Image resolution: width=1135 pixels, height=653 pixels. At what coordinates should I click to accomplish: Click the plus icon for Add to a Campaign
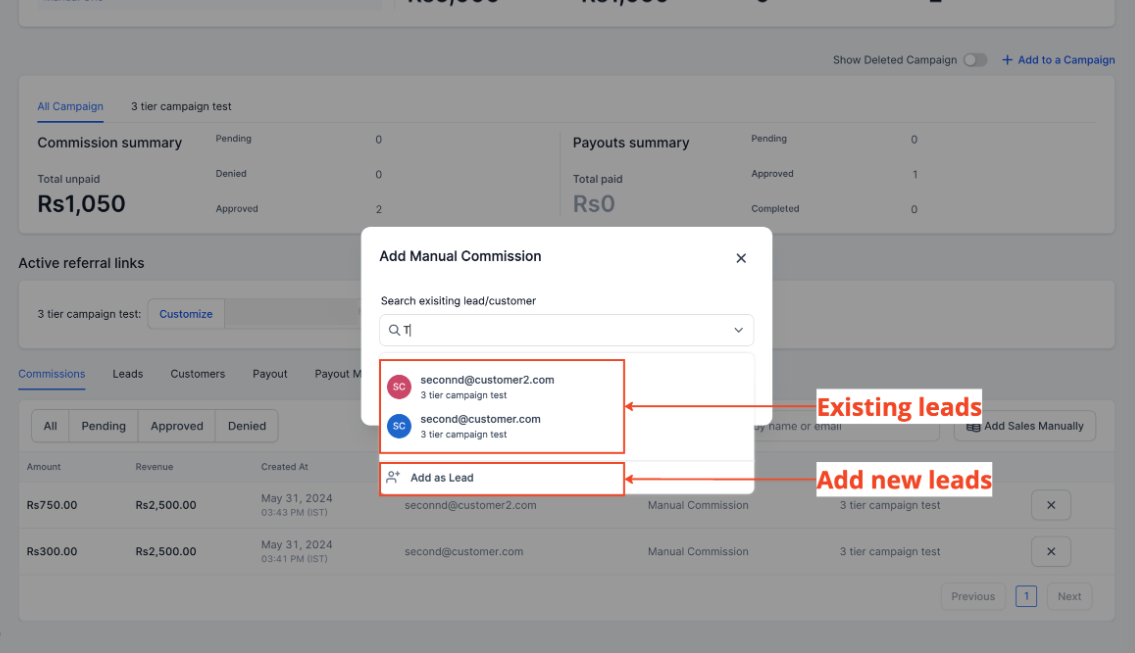[1007, 60]
